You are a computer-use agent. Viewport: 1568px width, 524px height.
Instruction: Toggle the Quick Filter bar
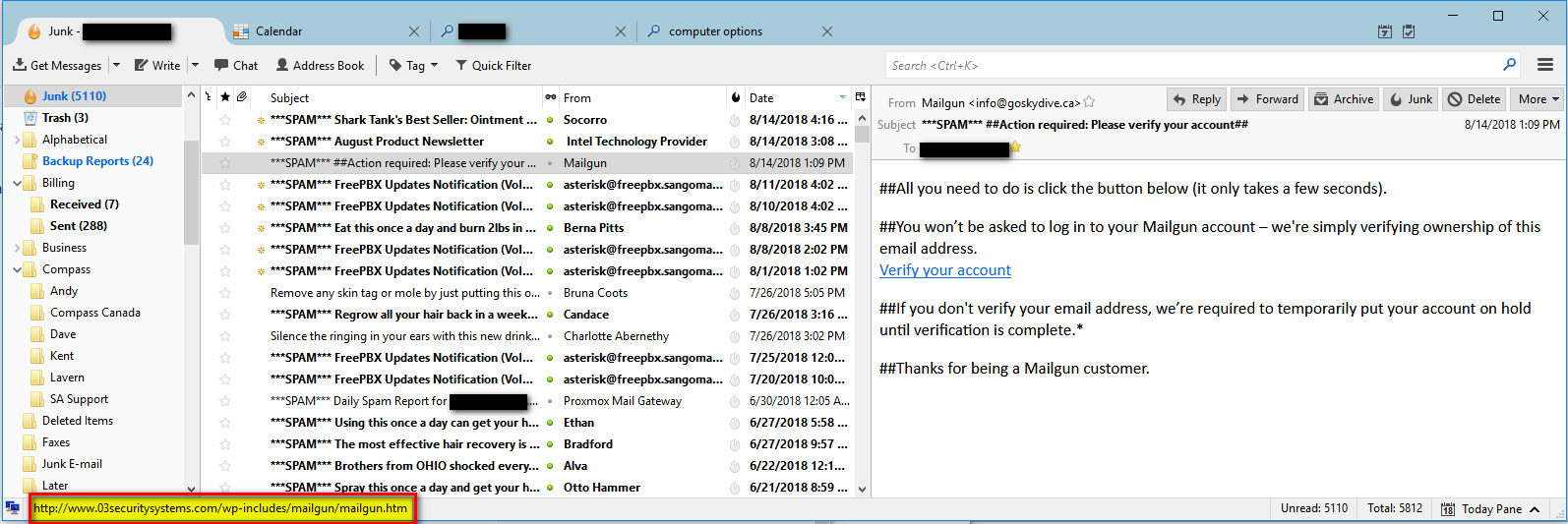(493, 66)
